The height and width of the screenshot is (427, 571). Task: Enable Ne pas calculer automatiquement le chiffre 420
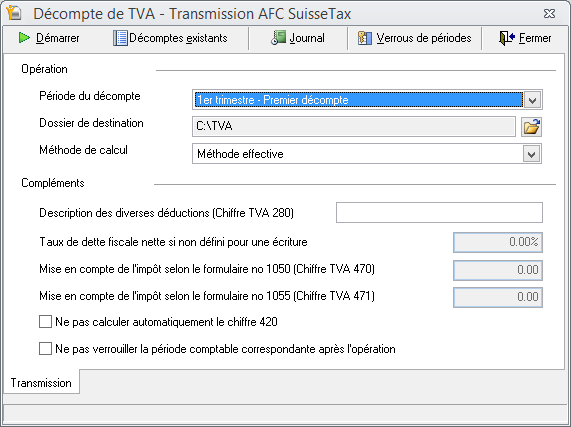point(45,322)
